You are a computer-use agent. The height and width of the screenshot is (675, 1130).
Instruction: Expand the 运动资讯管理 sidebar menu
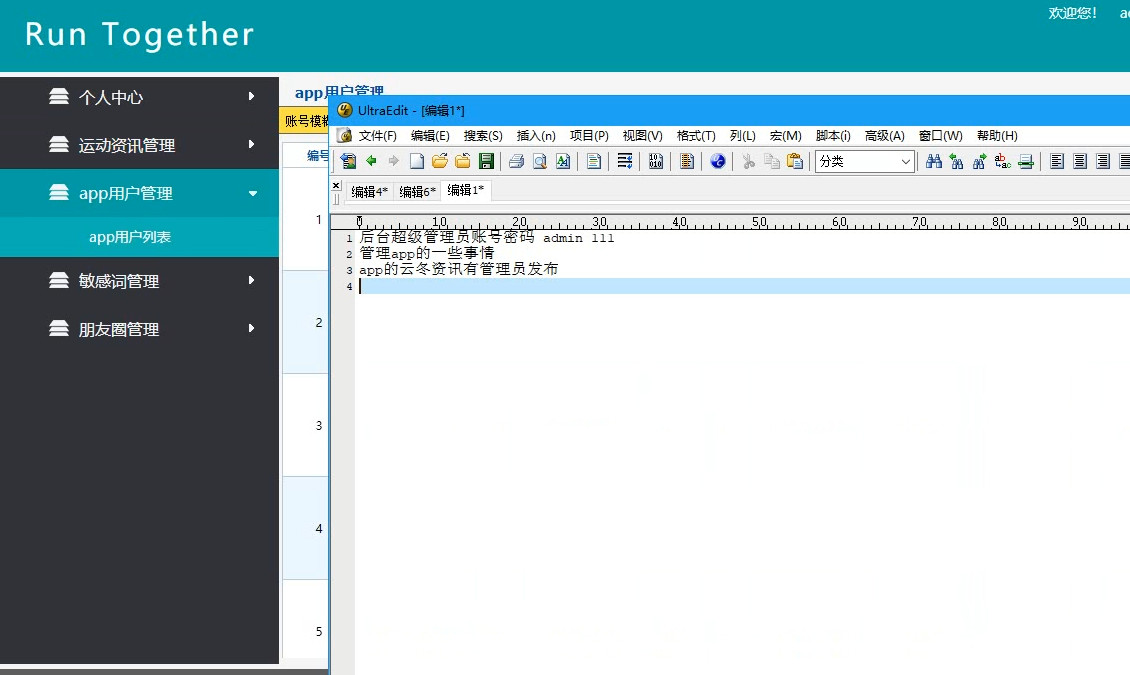pos(139,145)
